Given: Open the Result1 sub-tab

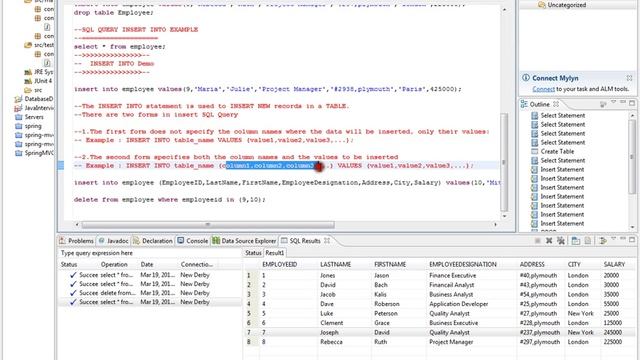Looking at the screenshot, I should (275, 253).
